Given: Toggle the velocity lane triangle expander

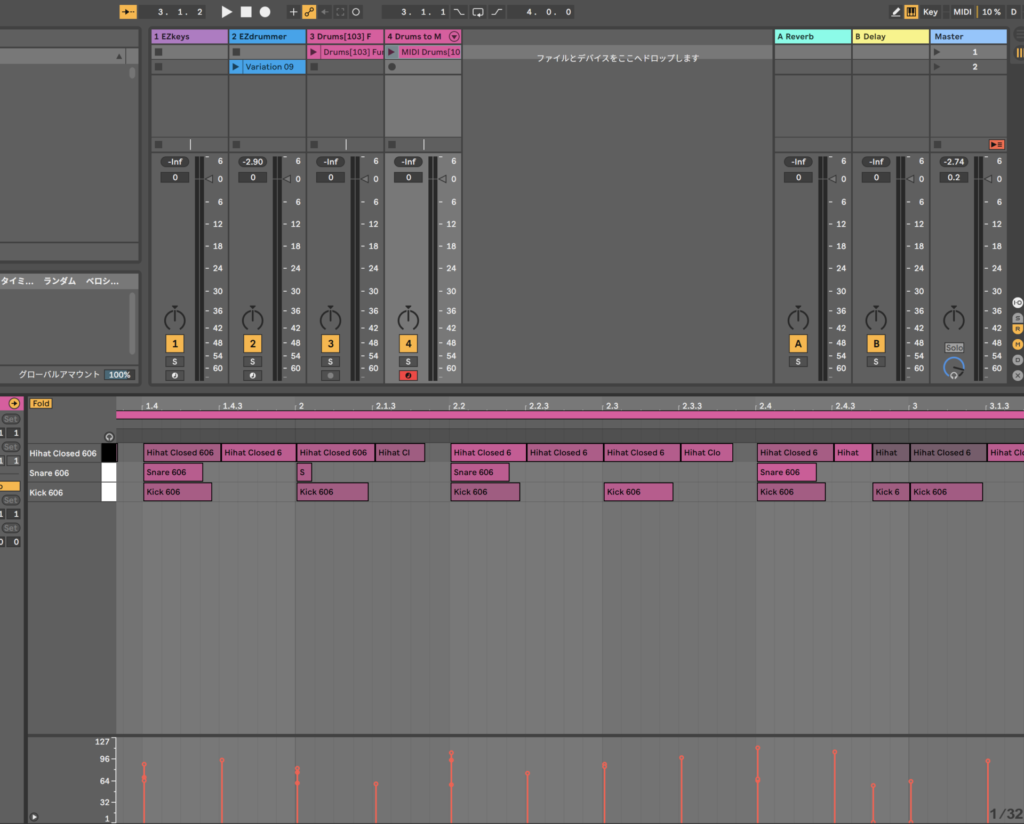Looking at the screenshot, I should coord(34,816).
